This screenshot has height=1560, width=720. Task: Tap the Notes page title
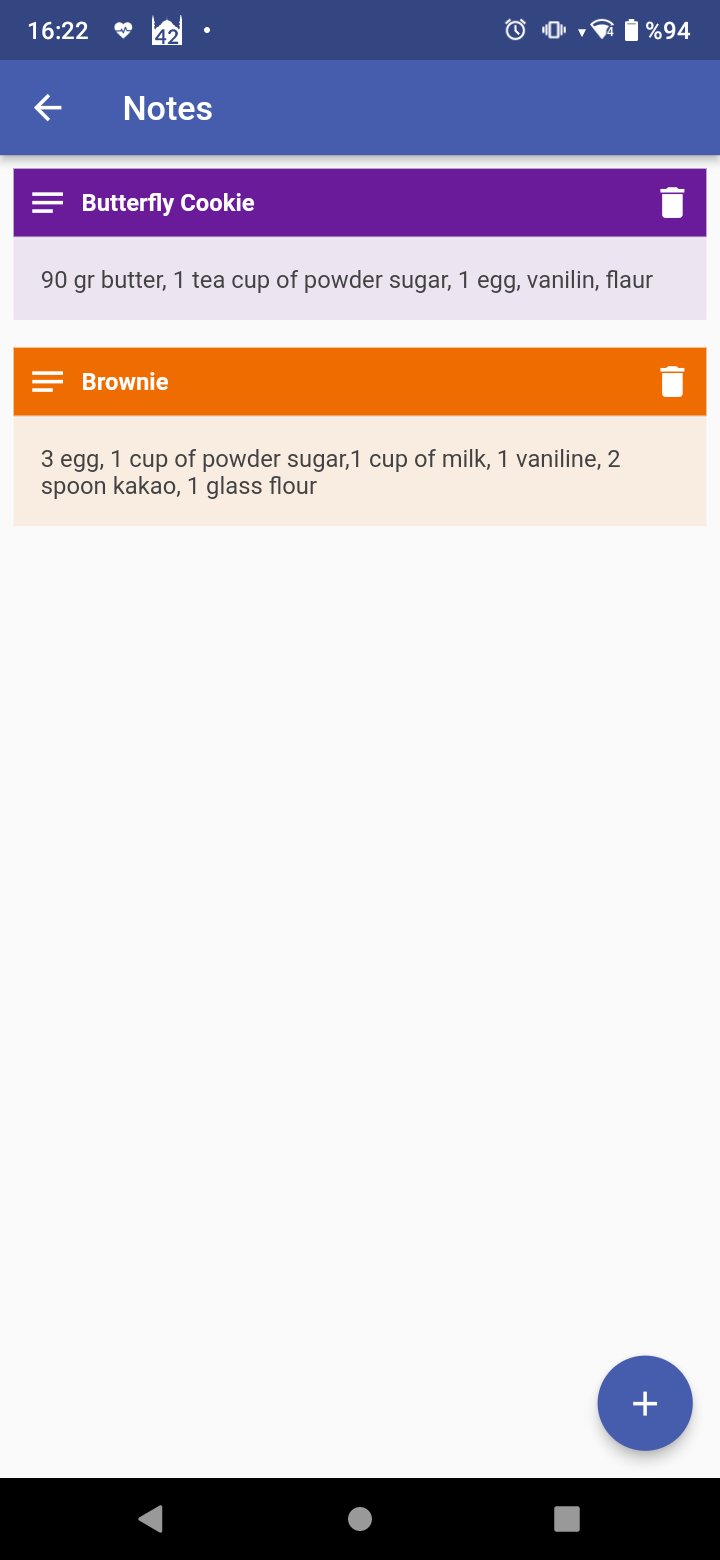tap(168, 108)
